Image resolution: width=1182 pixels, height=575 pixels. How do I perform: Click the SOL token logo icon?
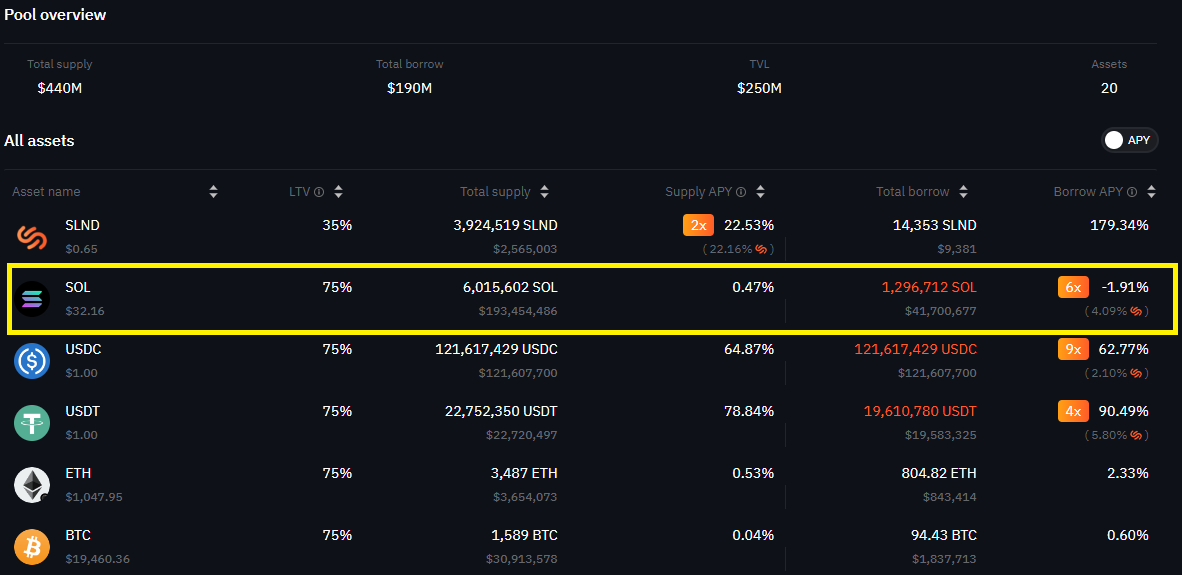[32, 299]
